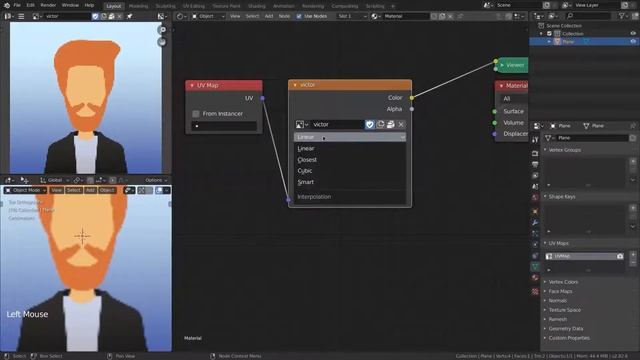Add vertex group with plus button
The width and height of the screenshot is (640, 360).
click(633, 161)
